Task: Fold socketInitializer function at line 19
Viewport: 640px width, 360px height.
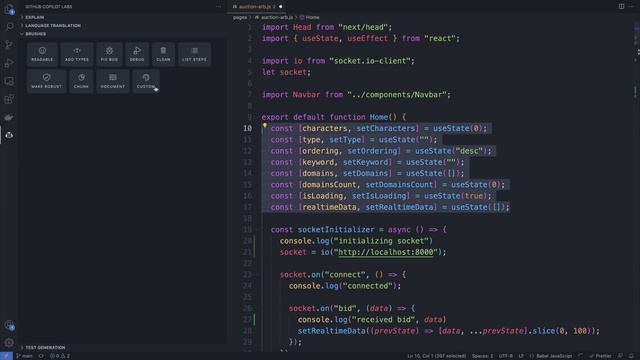Action: click(258, 230)
